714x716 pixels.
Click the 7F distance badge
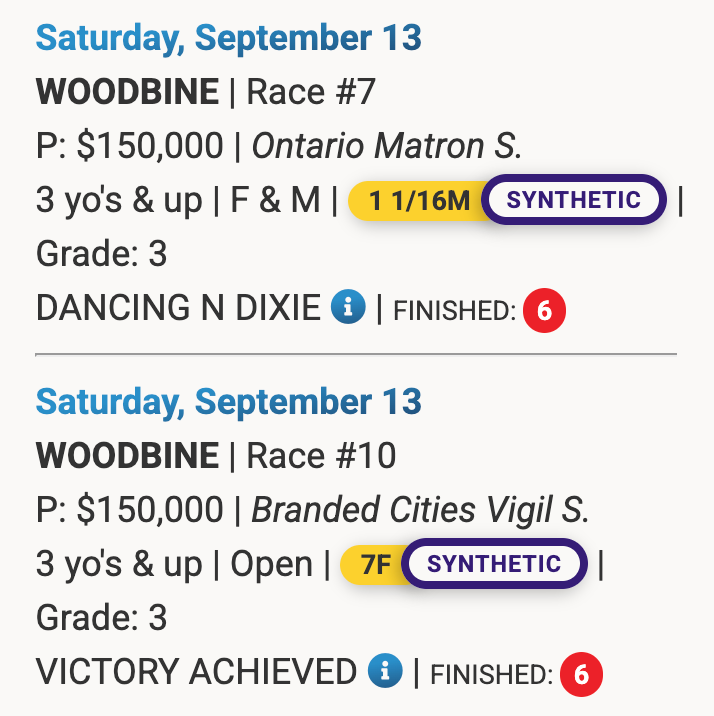375,565
